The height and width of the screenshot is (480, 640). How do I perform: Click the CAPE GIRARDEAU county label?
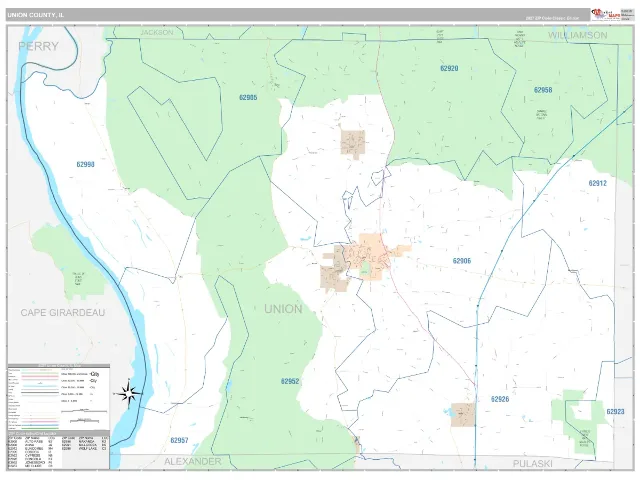(x=62, y=313)
